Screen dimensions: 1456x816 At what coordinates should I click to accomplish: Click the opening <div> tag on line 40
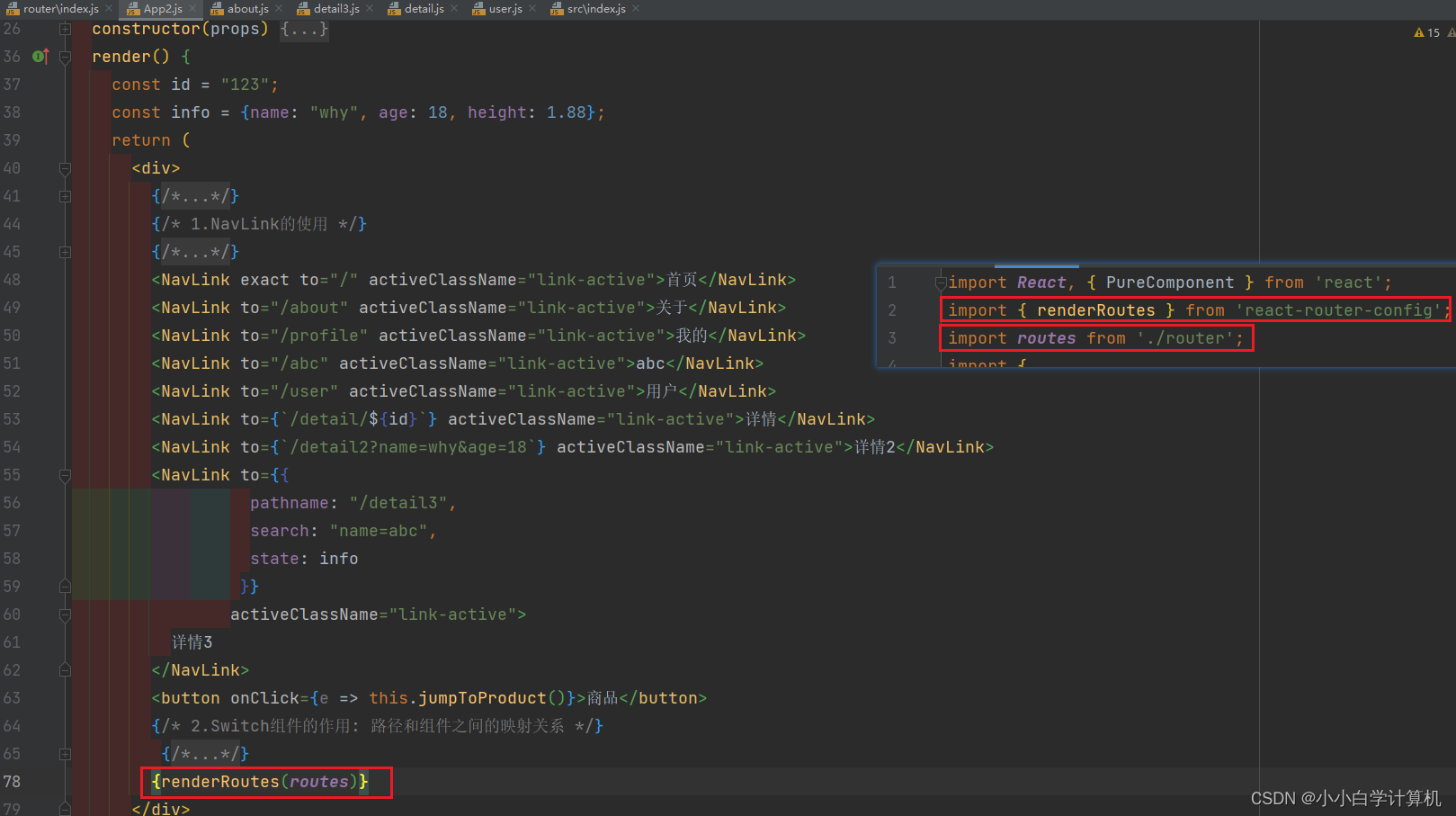pos(156,168)
